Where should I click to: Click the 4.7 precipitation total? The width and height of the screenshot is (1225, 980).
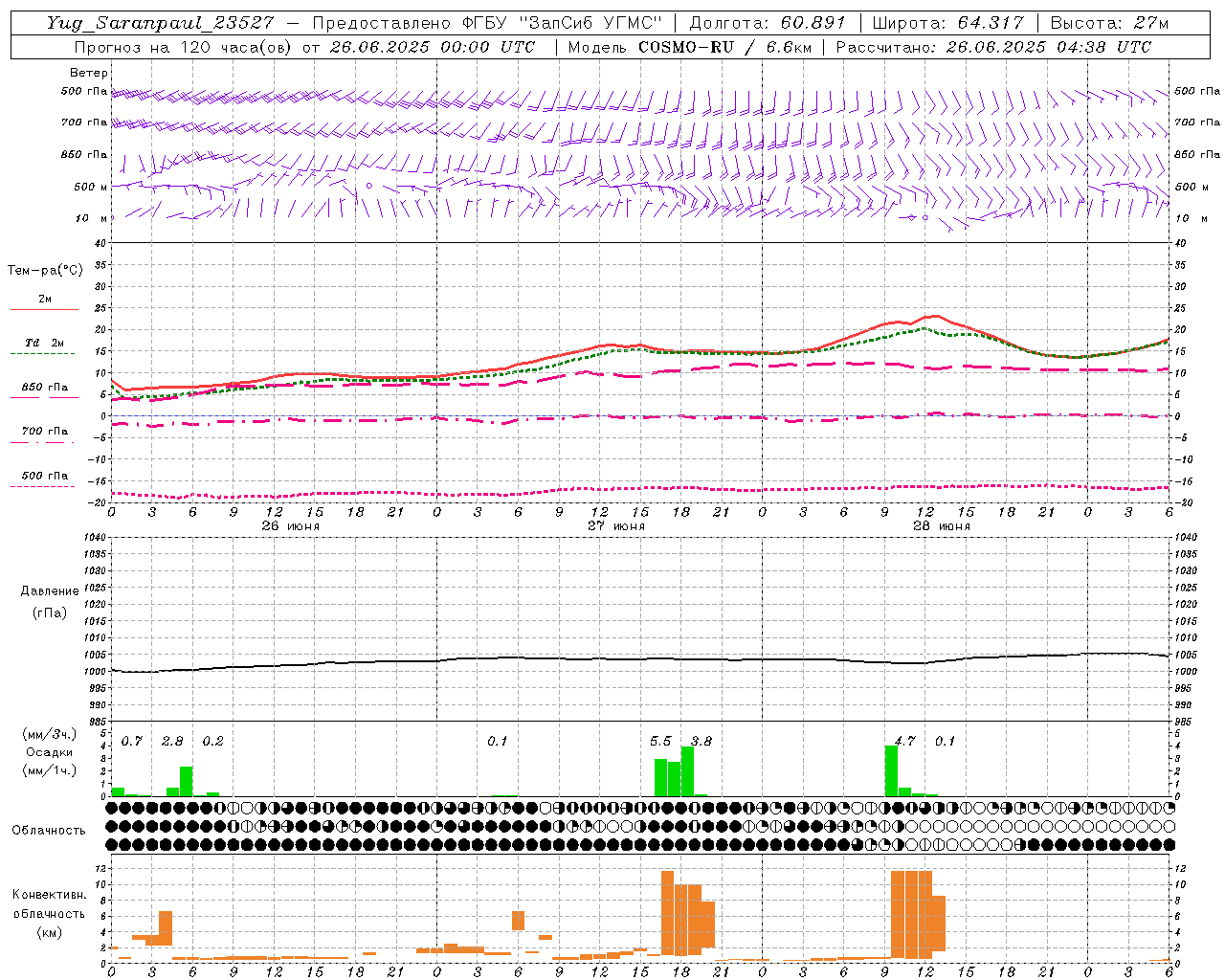tap(904, 742)
